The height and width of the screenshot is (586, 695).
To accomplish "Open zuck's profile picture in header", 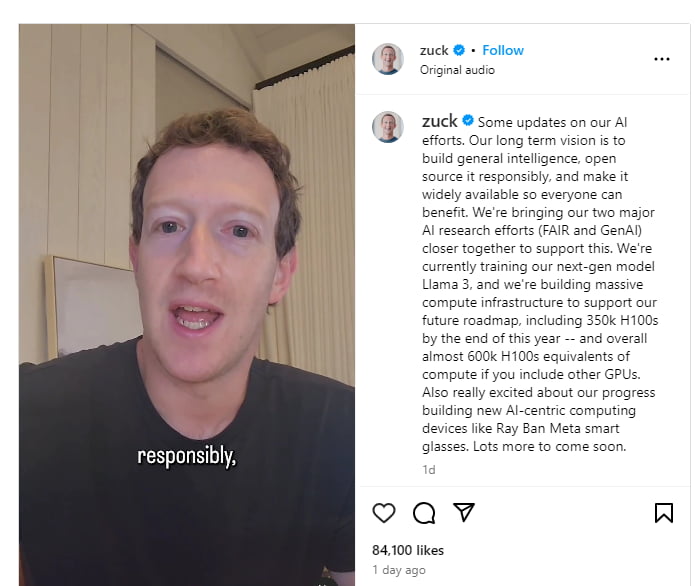I will click(x=388, y=59).
